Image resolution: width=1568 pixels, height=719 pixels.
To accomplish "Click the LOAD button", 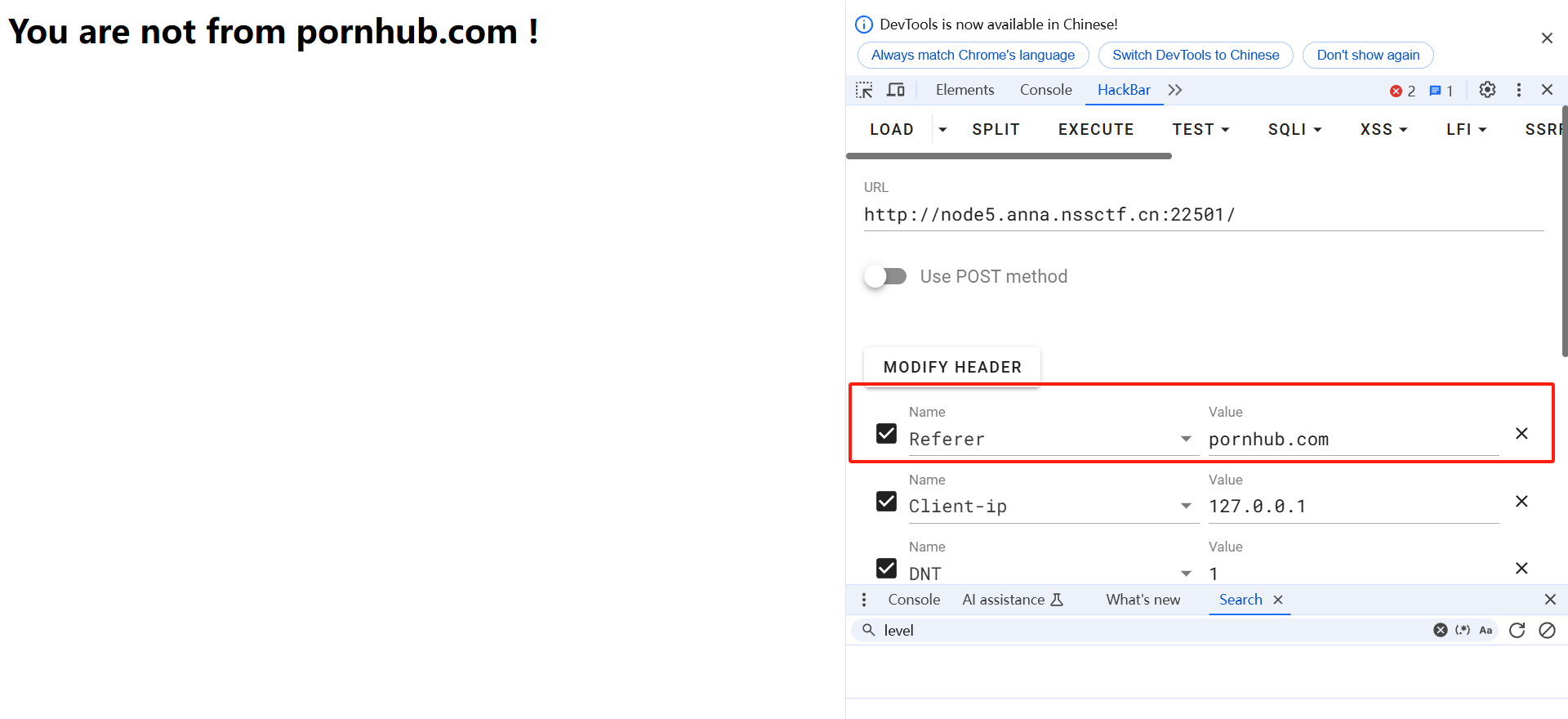I will 891,129.
